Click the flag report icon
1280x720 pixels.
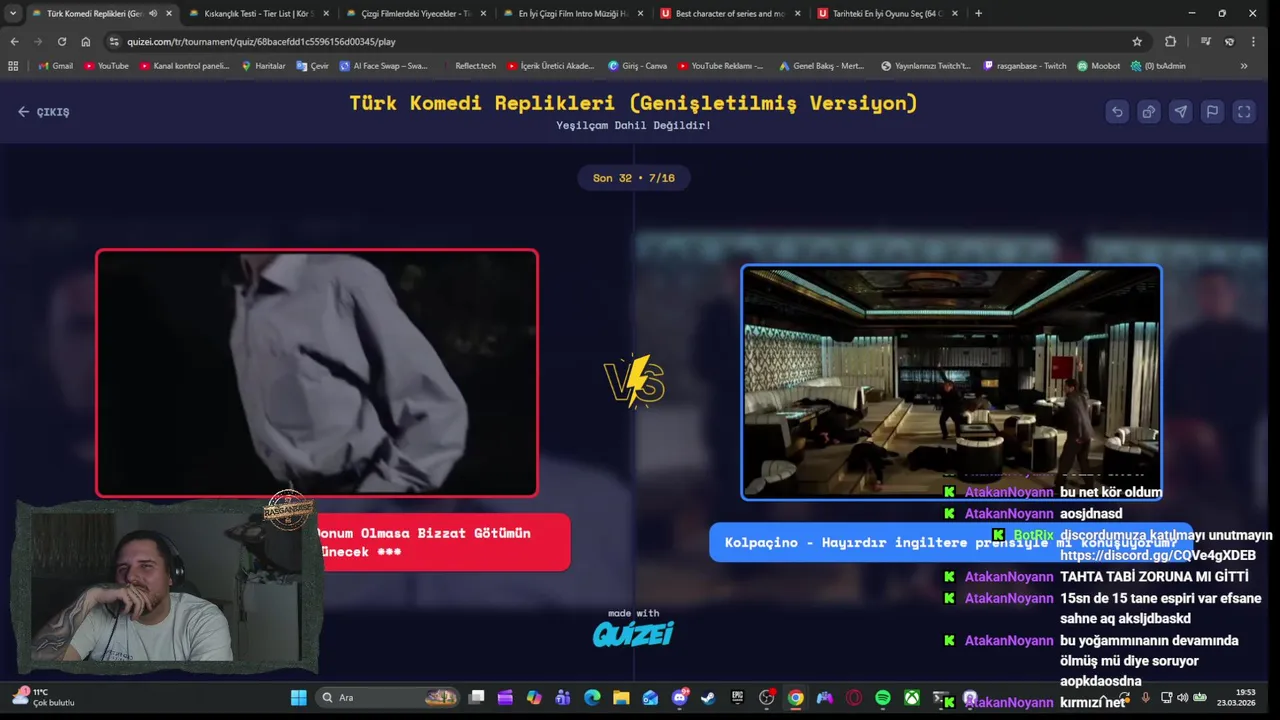(1212, 112)
